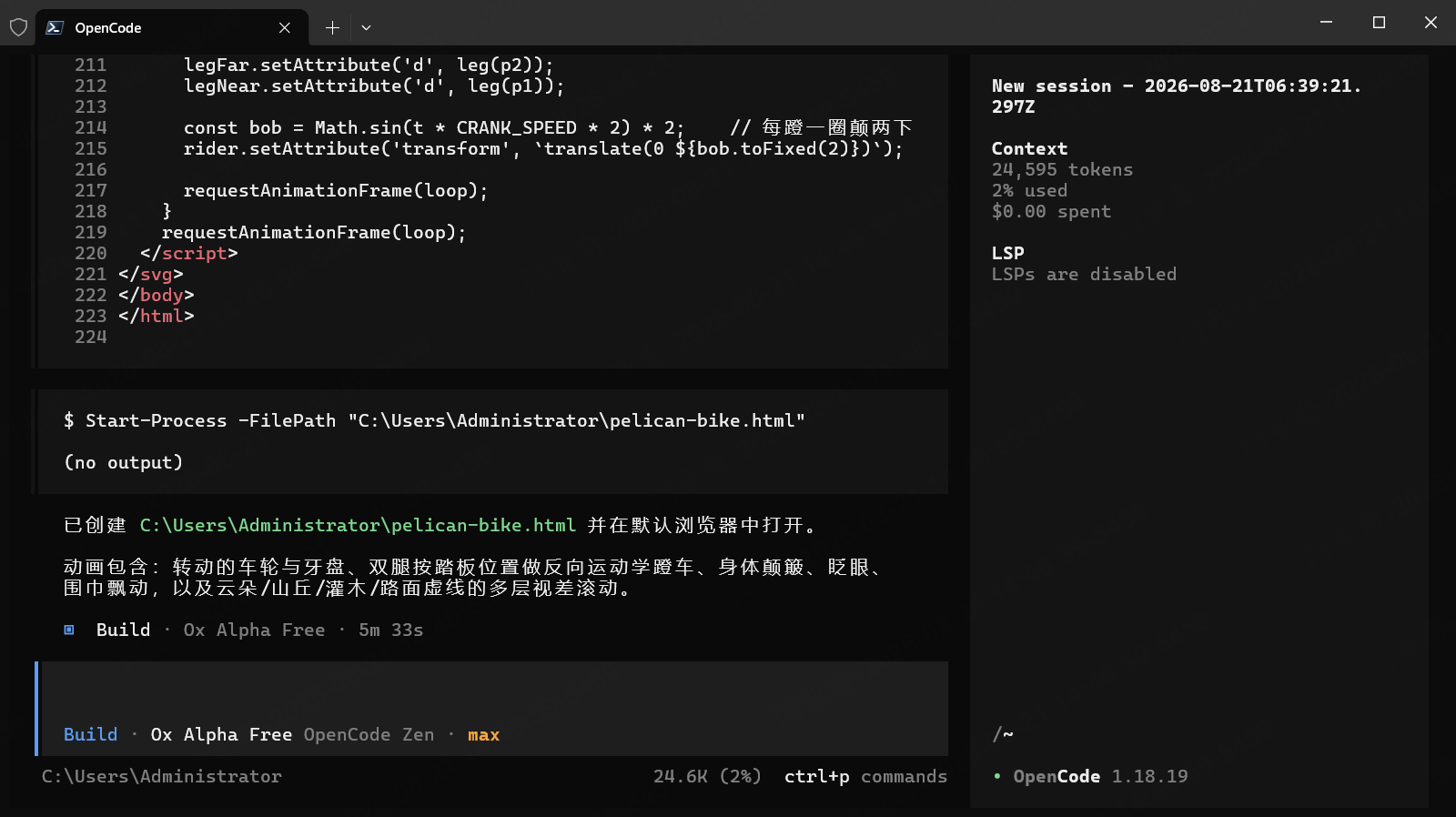Open the pelican-bike.html file path link
Screen dimensions: 1456x817
[358, 525]
